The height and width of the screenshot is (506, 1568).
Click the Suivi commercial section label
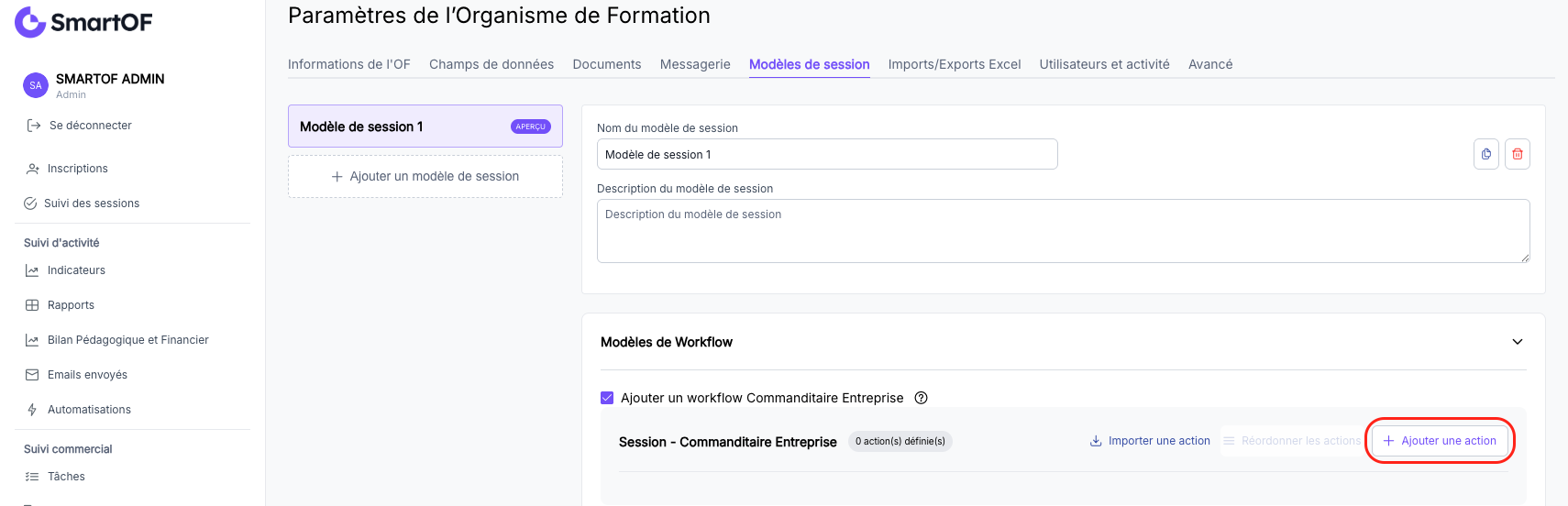(x=68, y=449)
